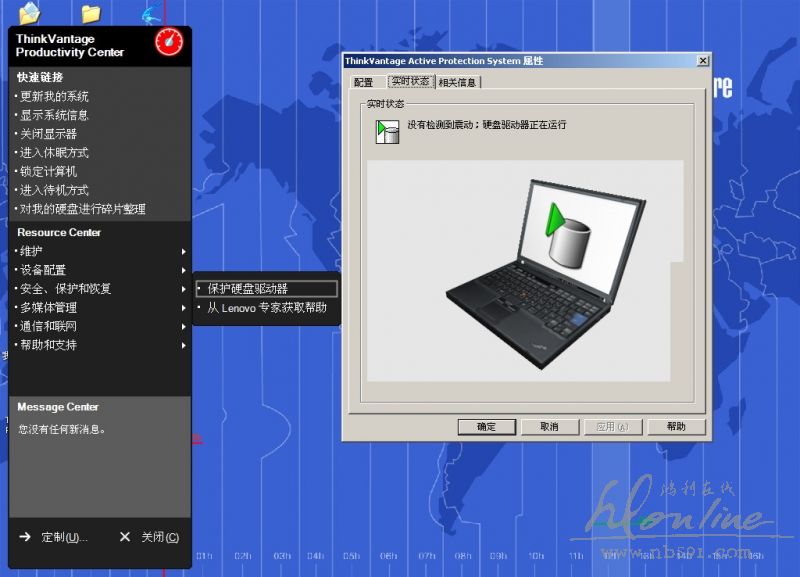Click the 帮助 button in dialog

(x=676, y=427)
